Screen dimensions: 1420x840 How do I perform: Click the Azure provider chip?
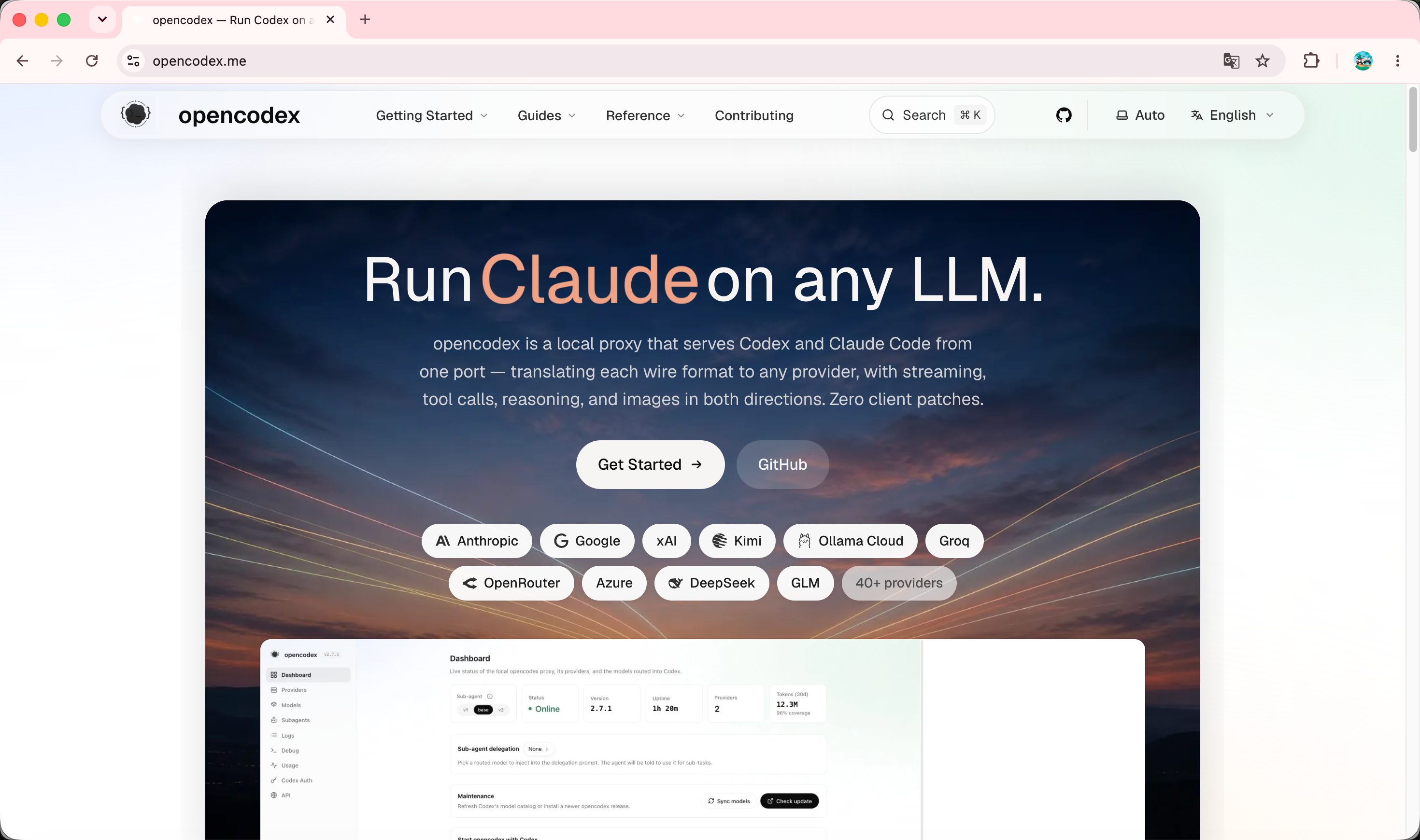point(614,583)
